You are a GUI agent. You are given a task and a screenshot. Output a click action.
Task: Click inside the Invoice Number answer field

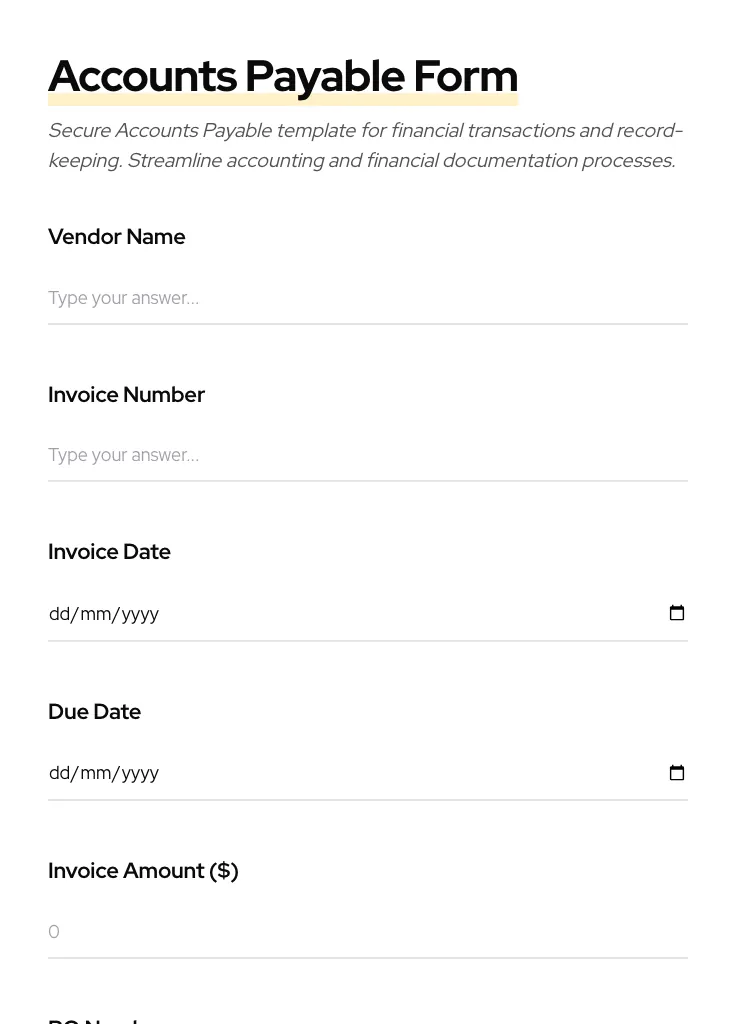click(300, 455)
